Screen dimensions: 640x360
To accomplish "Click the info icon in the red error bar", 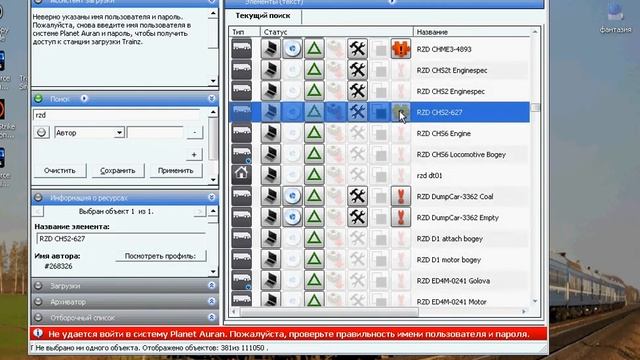I will (x=38, y=333).
